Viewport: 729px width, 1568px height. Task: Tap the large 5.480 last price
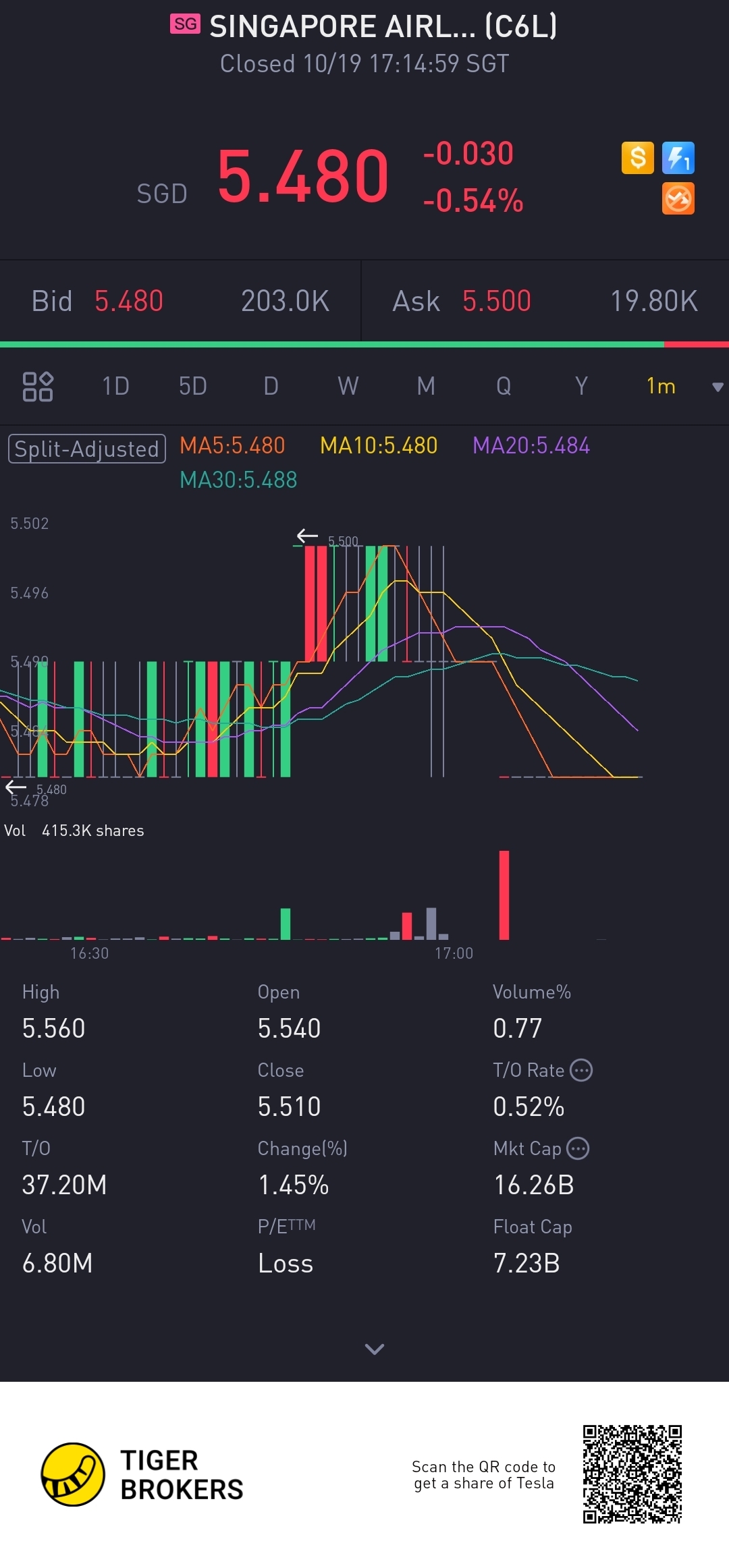pyautogui.click(x=303, y=176)
